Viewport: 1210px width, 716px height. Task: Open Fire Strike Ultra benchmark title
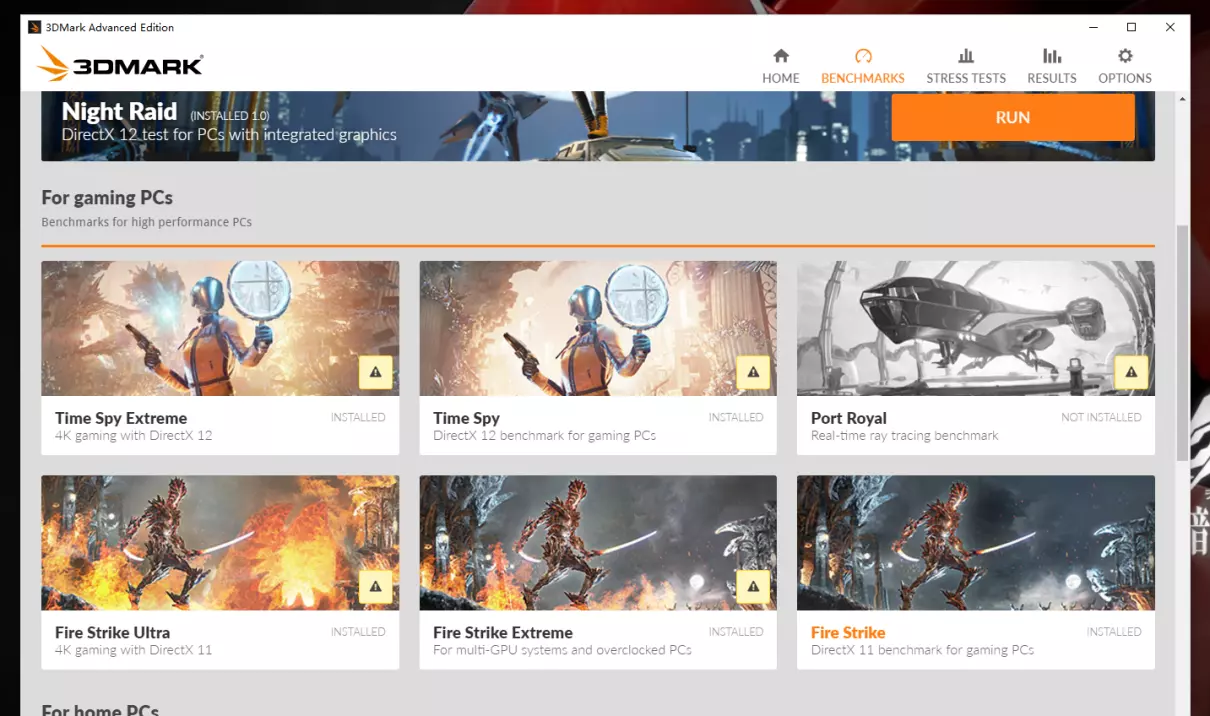112,632
